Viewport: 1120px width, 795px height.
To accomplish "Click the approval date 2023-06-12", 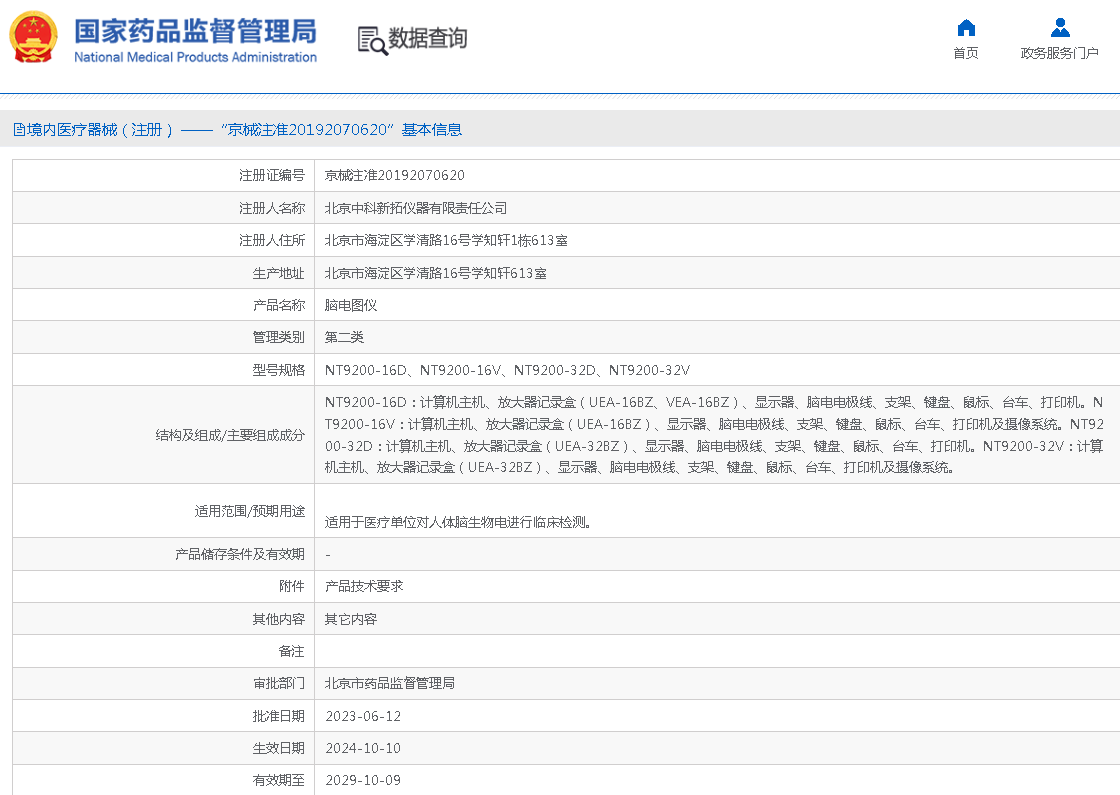I will tap(363, 716).
